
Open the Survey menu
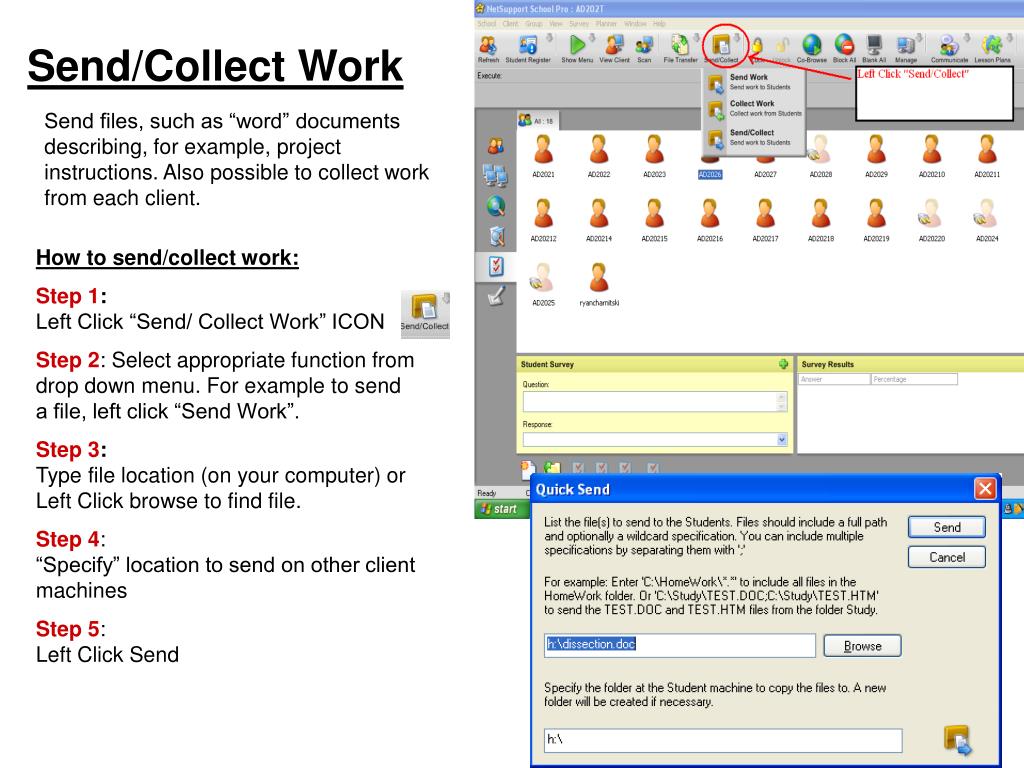(579, 24)
